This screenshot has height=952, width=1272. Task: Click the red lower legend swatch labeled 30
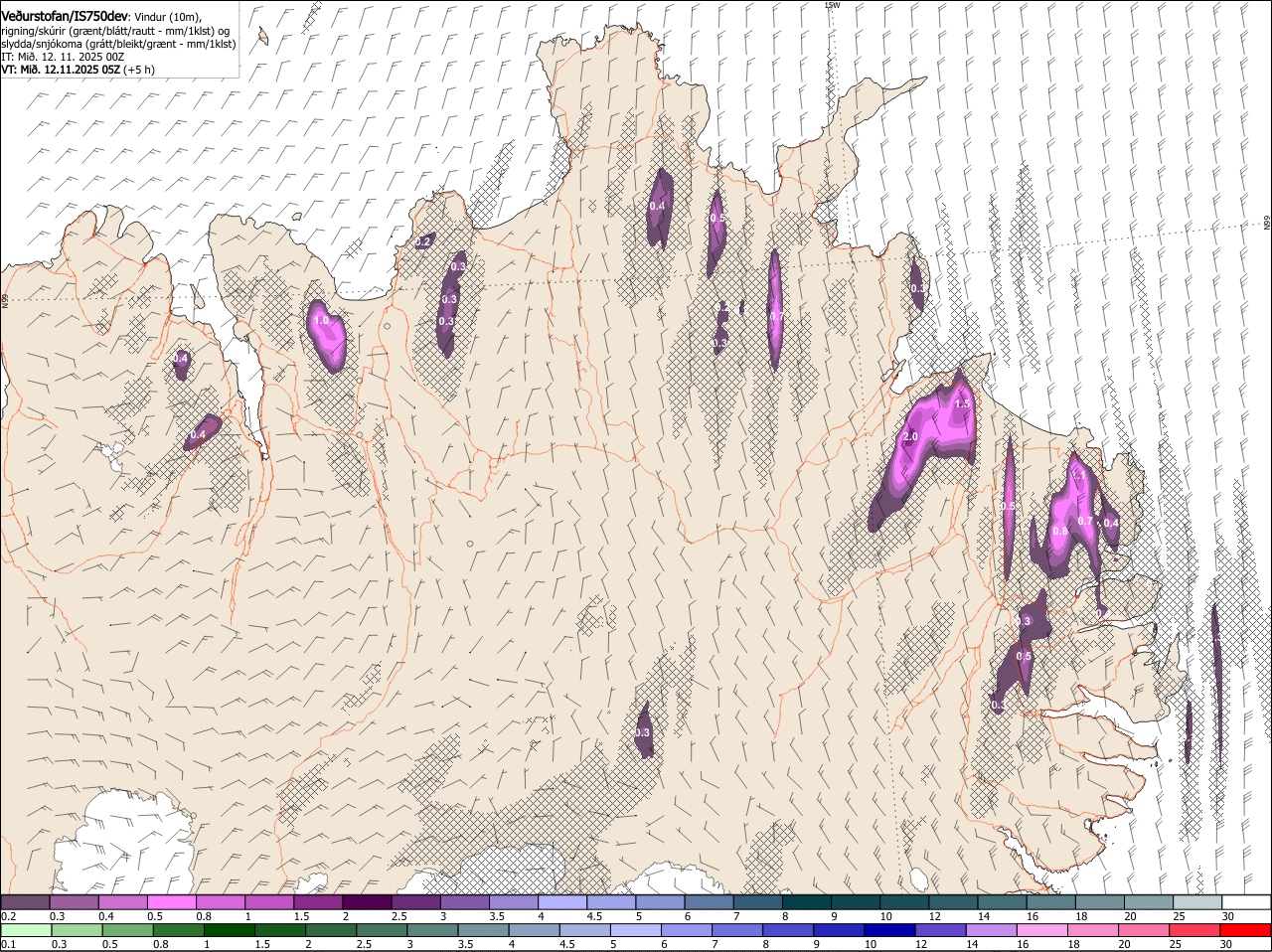pyautogui.click(x=1246, y=931)
